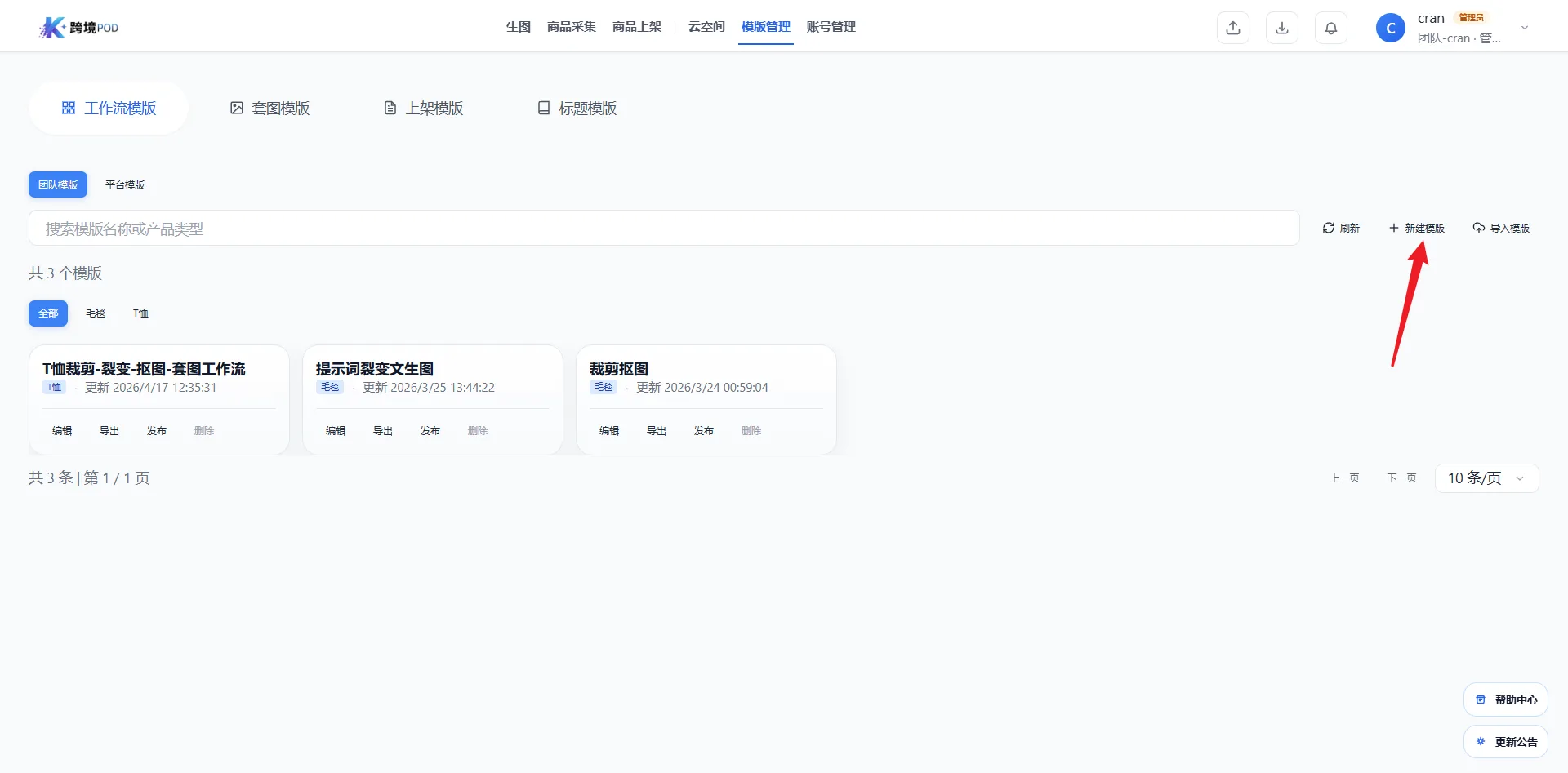Click the 跨境POD logo
This screenshot has height=773, width=1568.
[x=79, y=28]
